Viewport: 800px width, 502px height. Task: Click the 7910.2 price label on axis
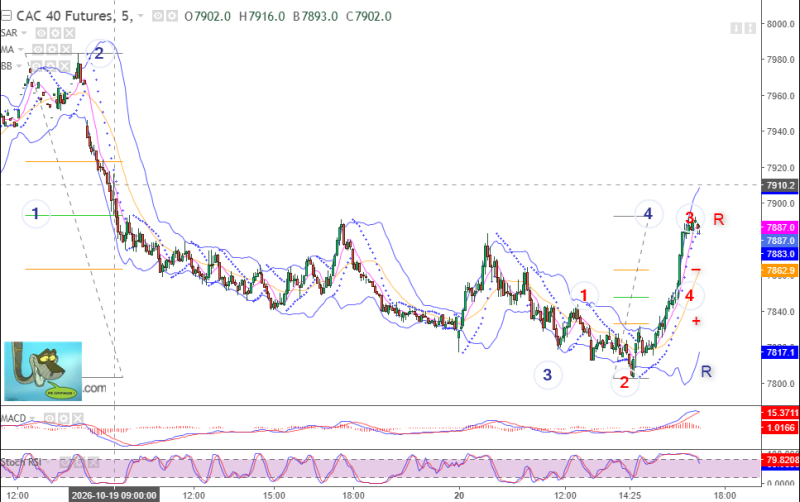(x=780, y=185)
